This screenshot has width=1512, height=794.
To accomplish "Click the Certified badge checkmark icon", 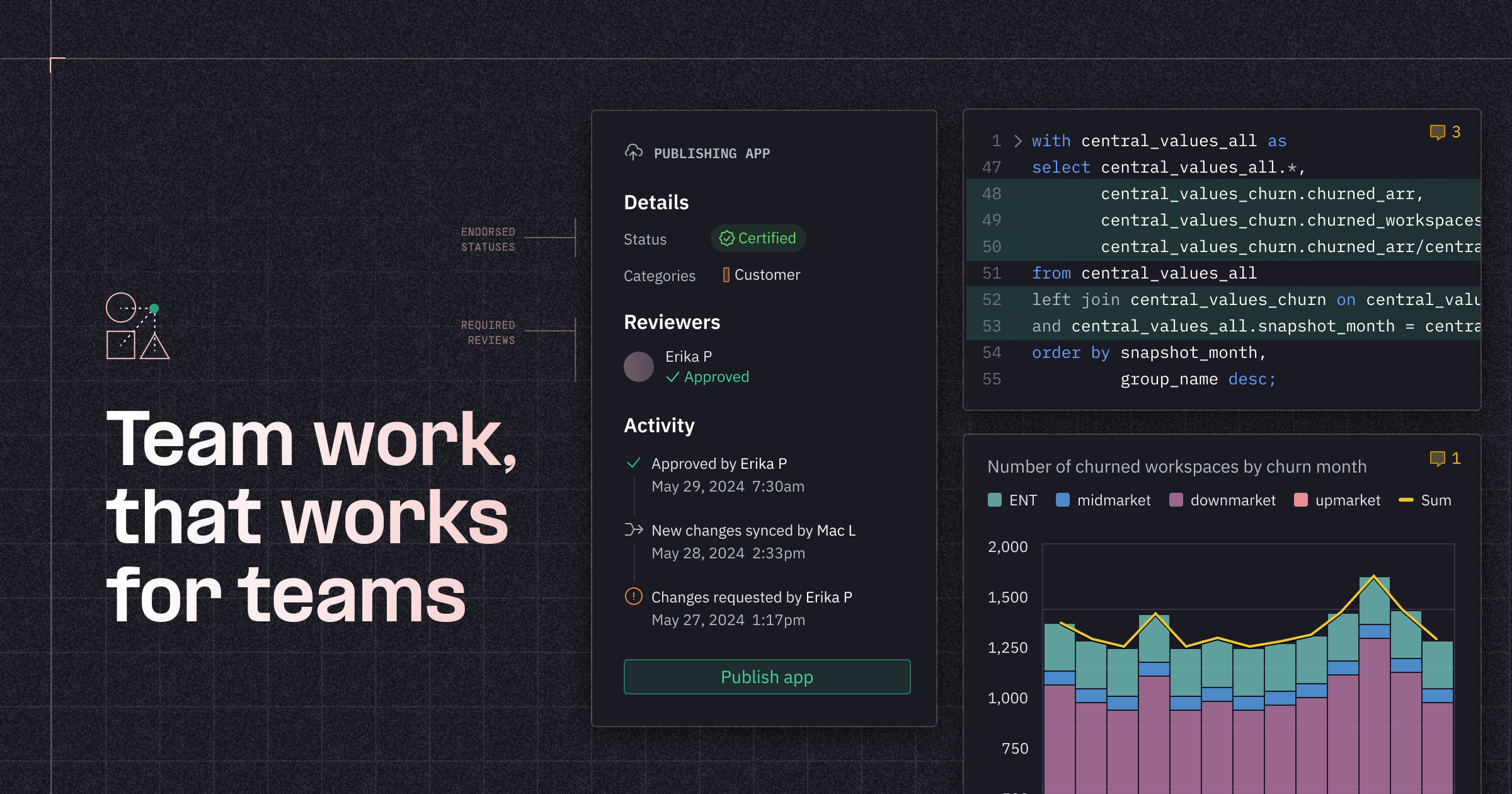I will 726,238.
